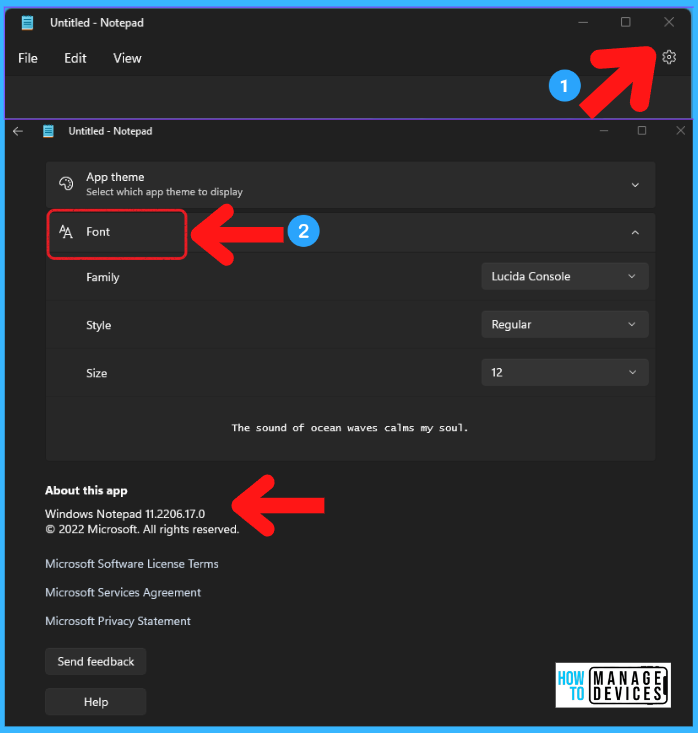Click the About this app heading

tap(86, 490)
